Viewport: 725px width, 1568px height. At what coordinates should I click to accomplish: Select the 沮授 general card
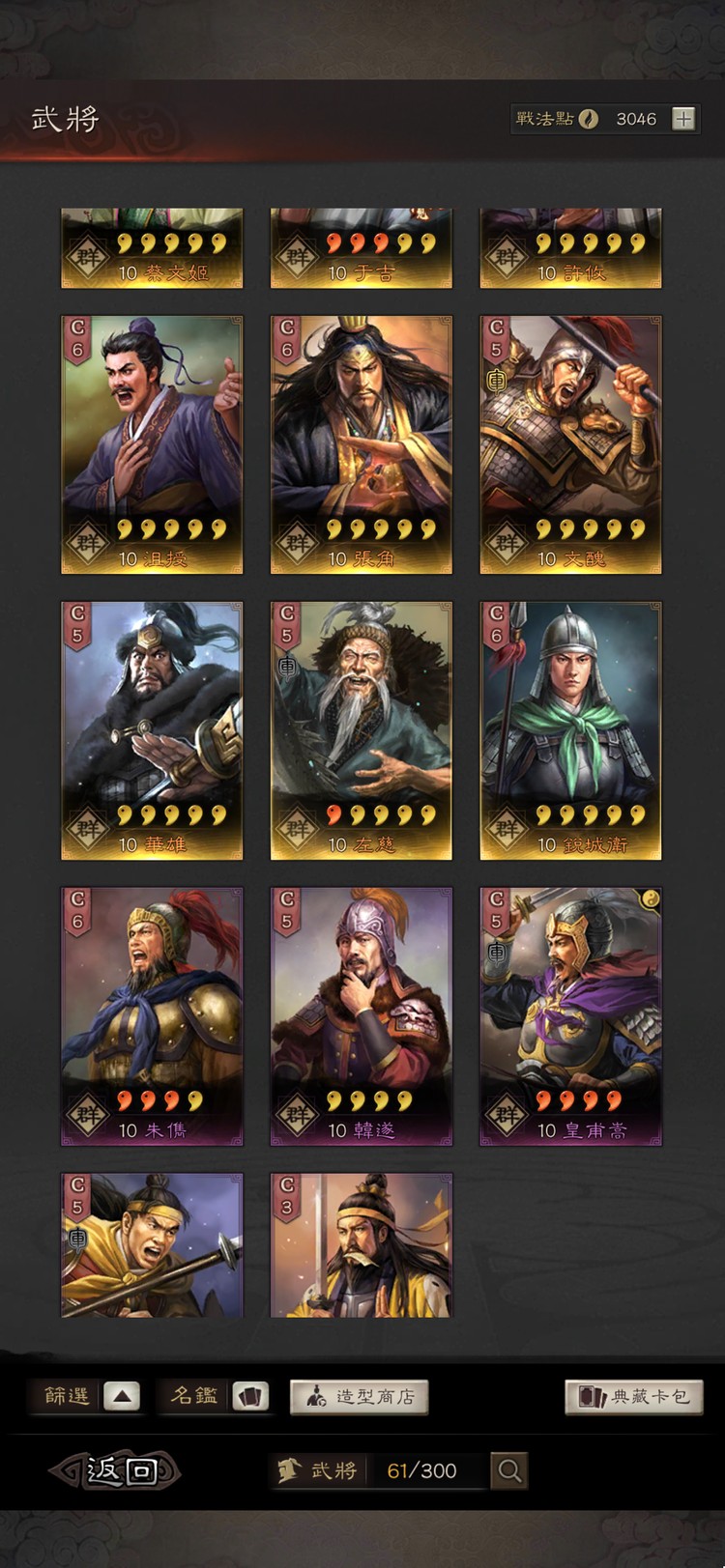[152, 444]
